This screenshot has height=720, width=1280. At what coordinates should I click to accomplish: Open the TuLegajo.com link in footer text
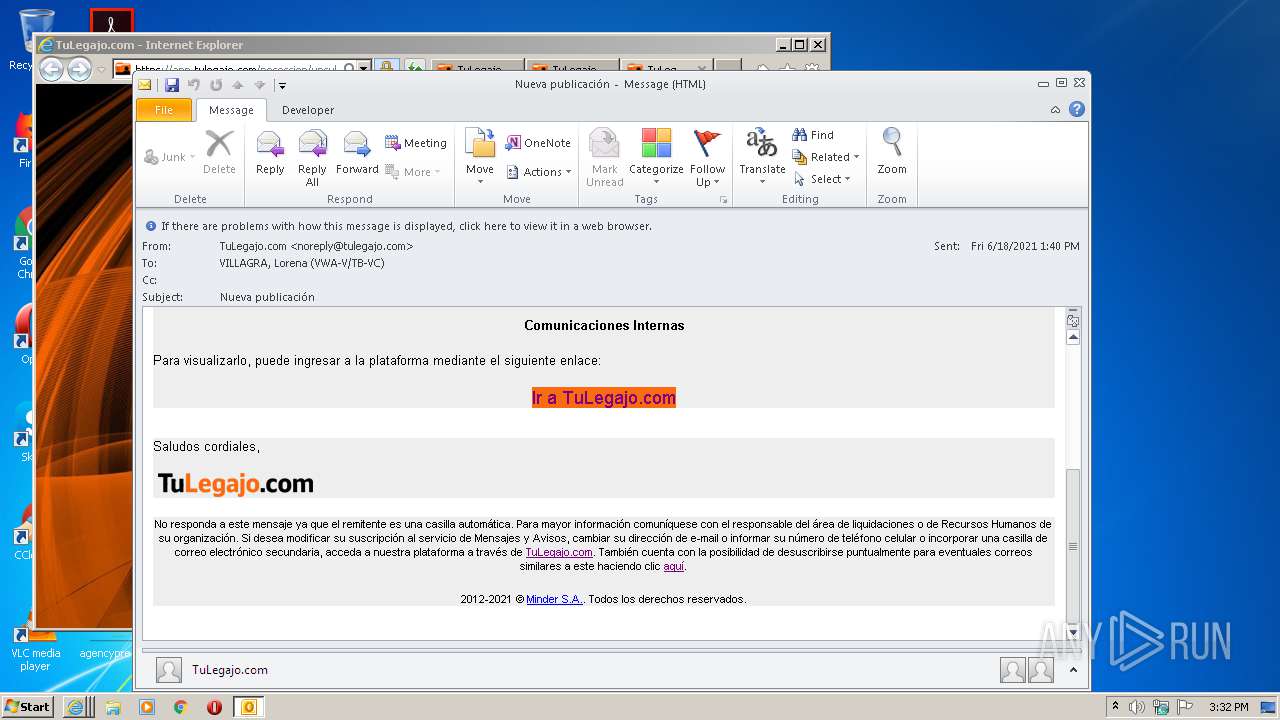click(x=559, y=552)
